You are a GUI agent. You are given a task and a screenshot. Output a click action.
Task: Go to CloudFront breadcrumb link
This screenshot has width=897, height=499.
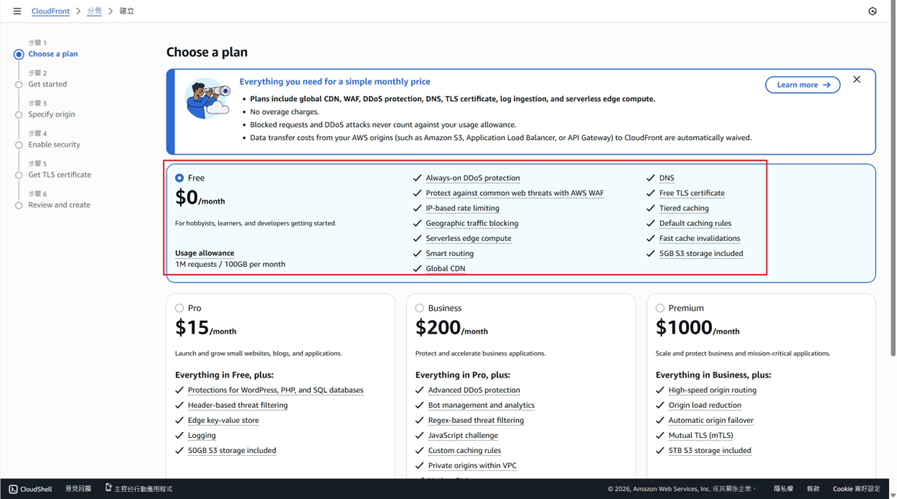[51, 11]
